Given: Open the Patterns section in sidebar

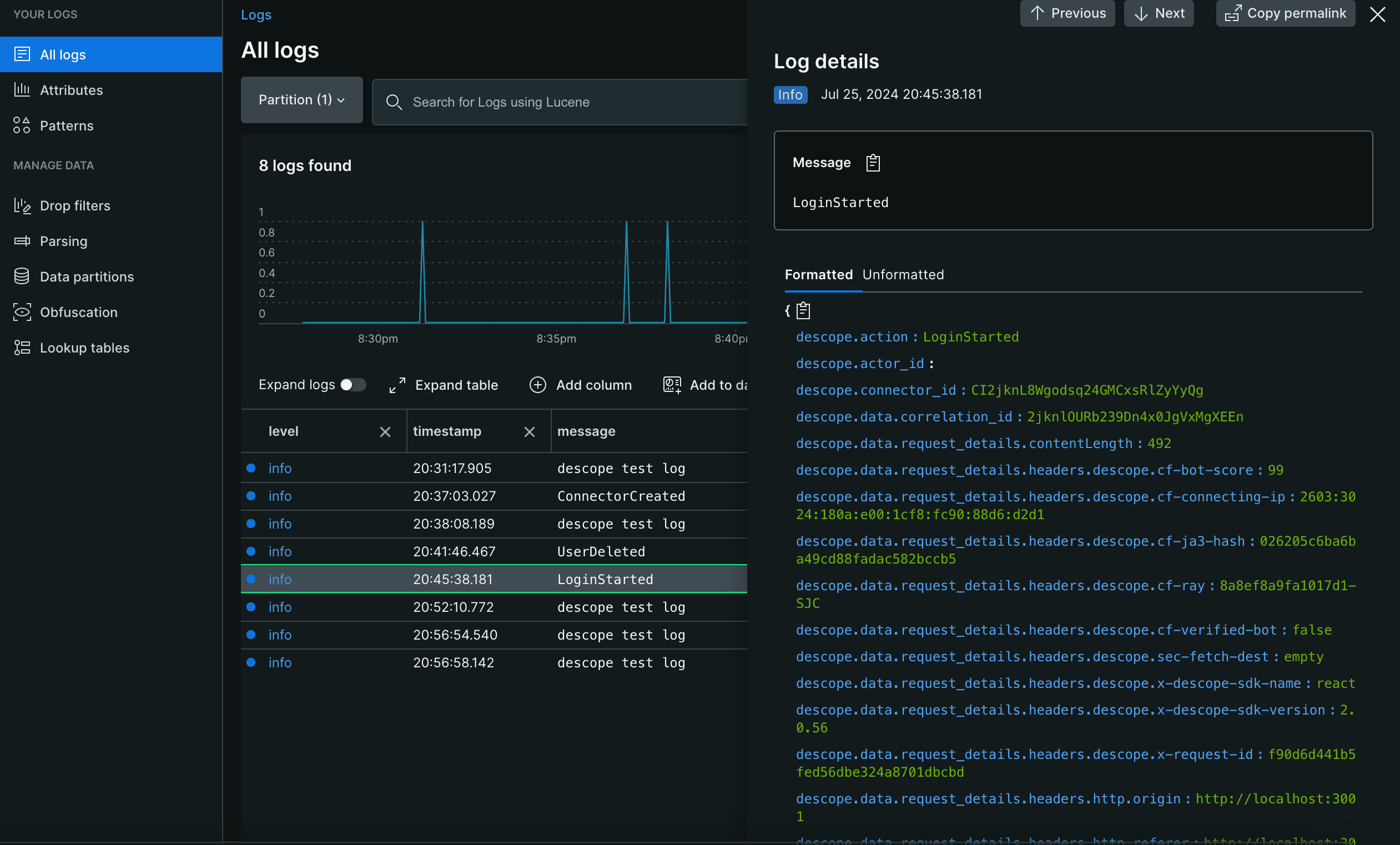Looking at the screenshot, I should click(66, 125).
